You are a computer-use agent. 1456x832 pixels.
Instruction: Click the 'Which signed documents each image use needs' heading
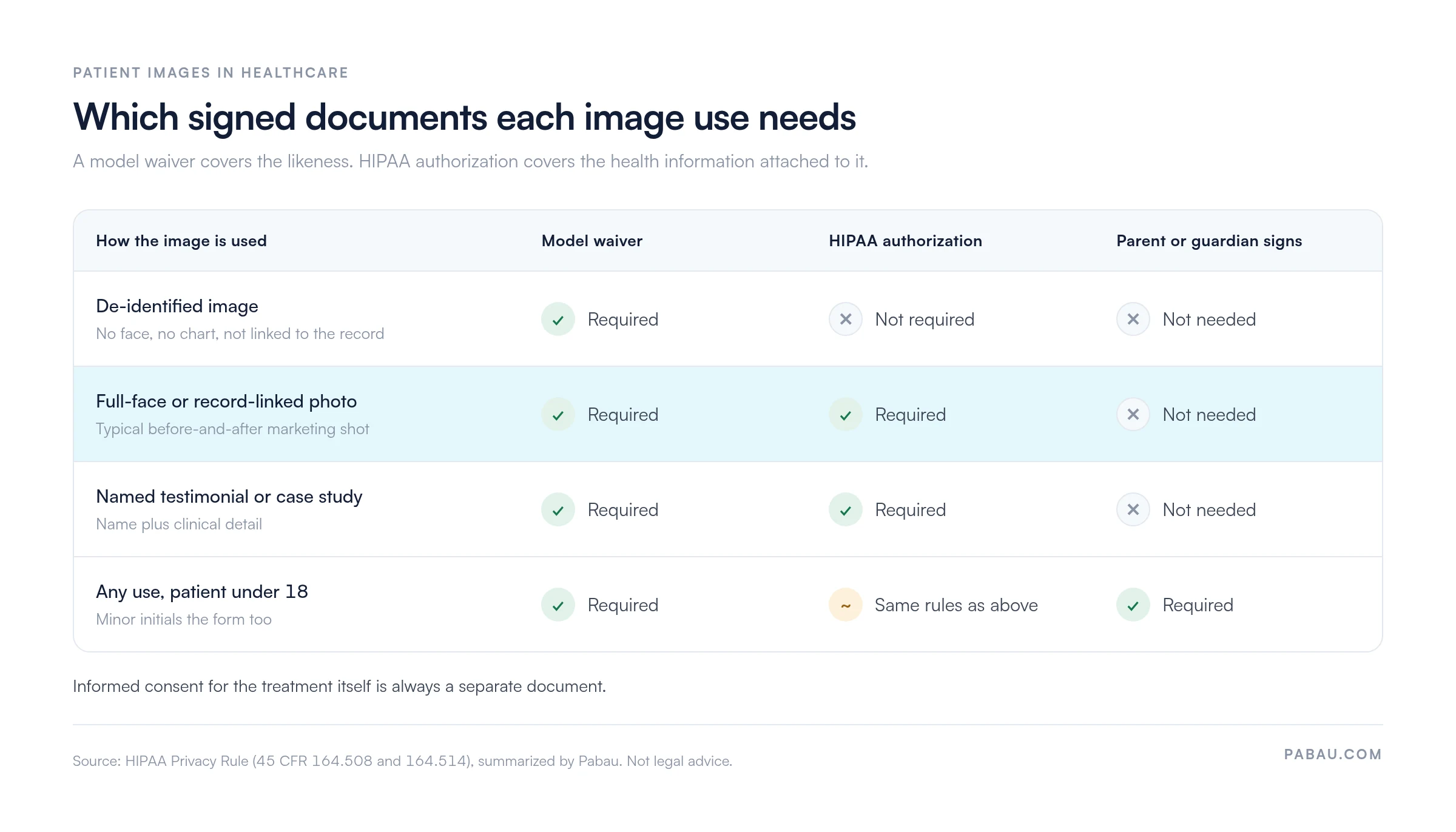click(464, 118)
